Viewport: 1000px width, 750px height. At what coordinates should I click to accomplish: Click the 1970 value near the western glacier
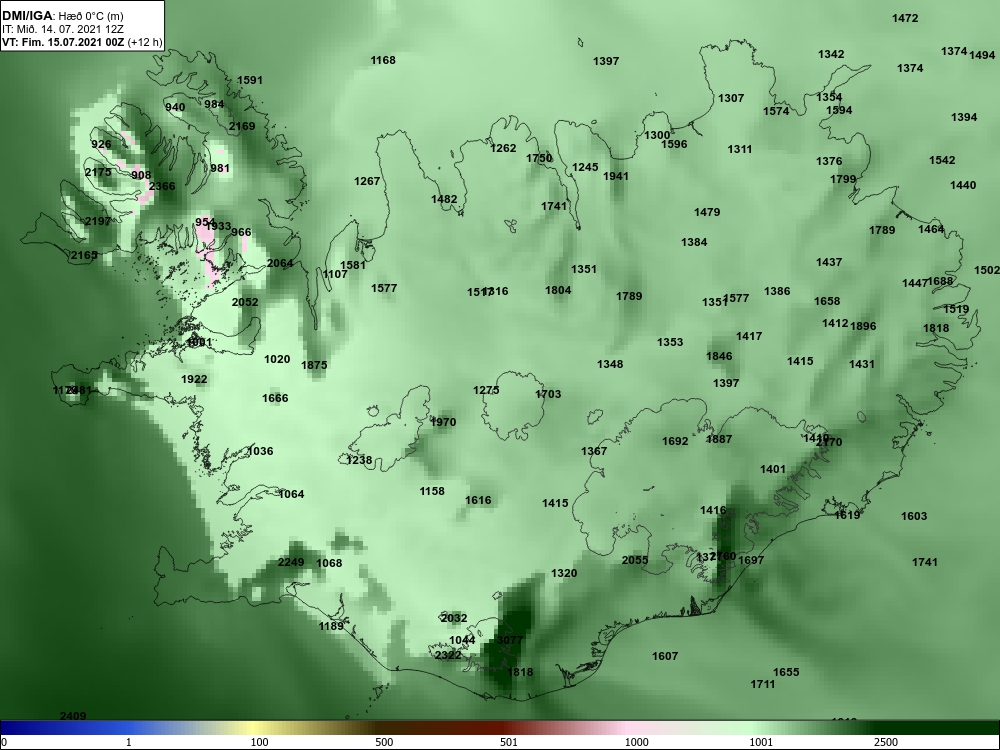point(443,422)
